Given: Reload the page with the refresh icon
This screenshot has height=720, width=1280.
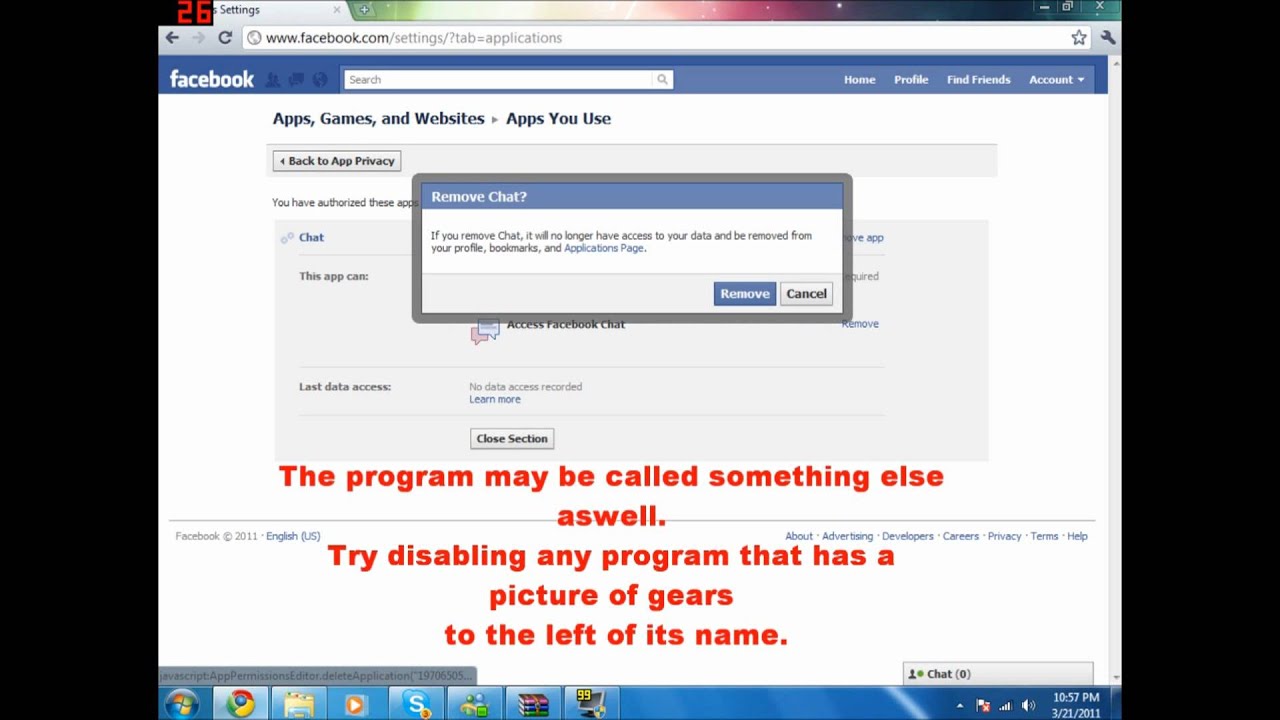Looking at the screenshot, I should [225, 37].
